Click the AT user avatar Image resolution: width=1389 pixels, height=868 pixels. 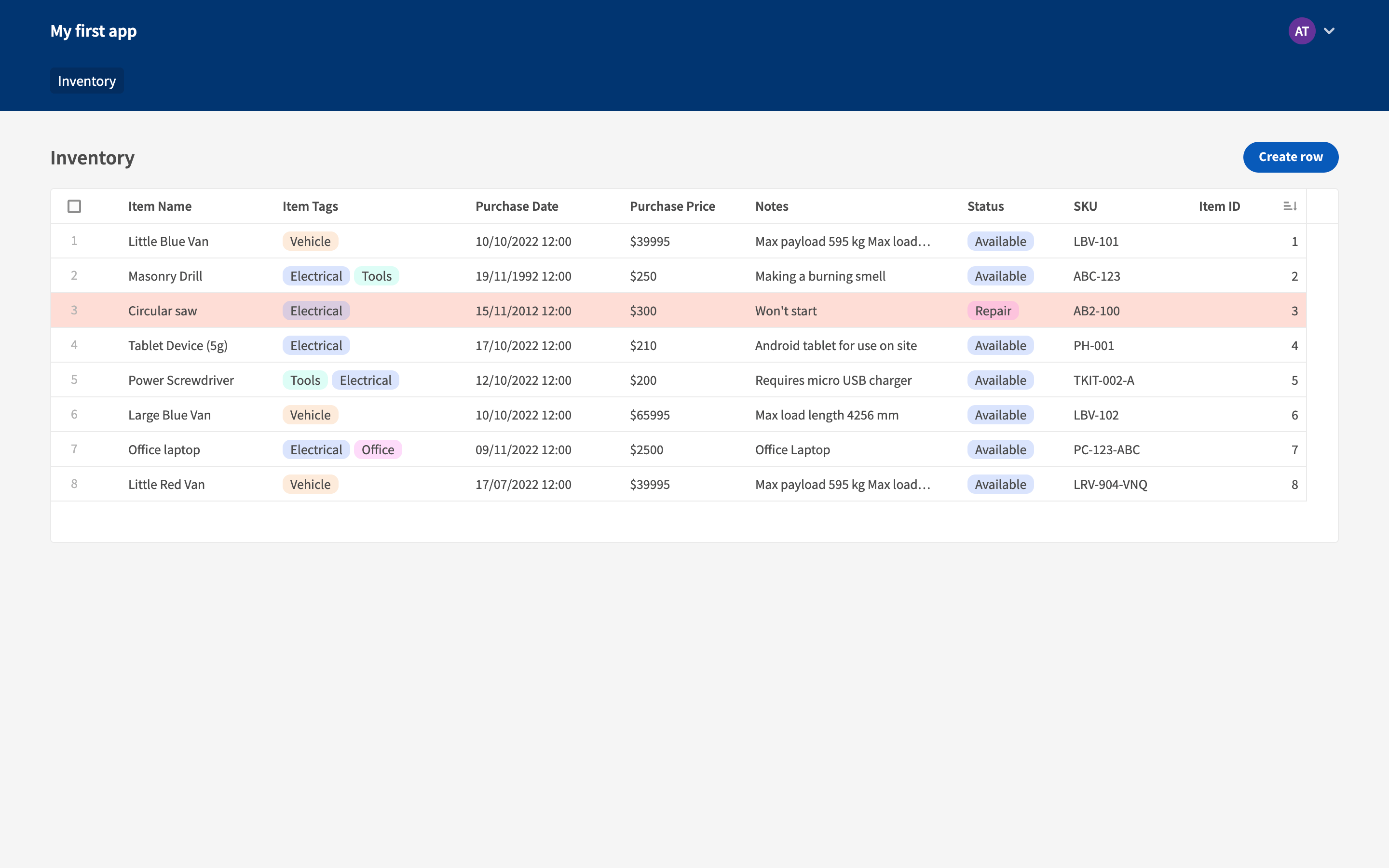point(1301,31)
